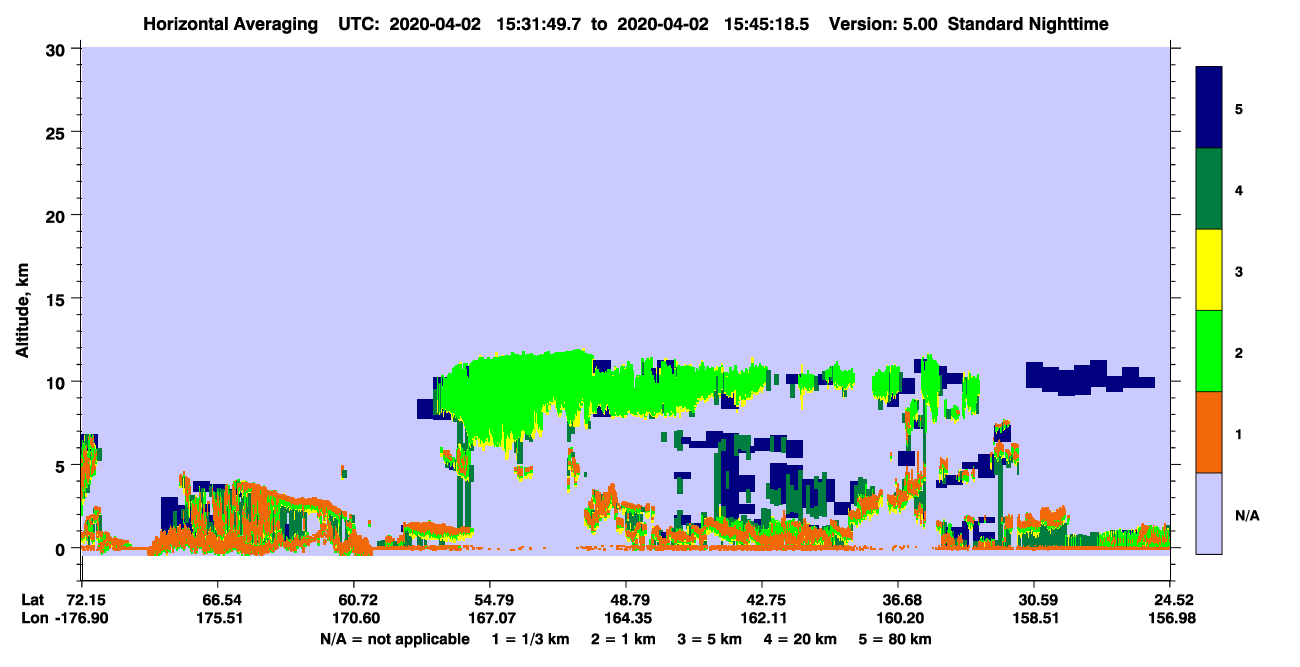Click the longitude value 170.60

pyautogui.click(x=354, y=619)
